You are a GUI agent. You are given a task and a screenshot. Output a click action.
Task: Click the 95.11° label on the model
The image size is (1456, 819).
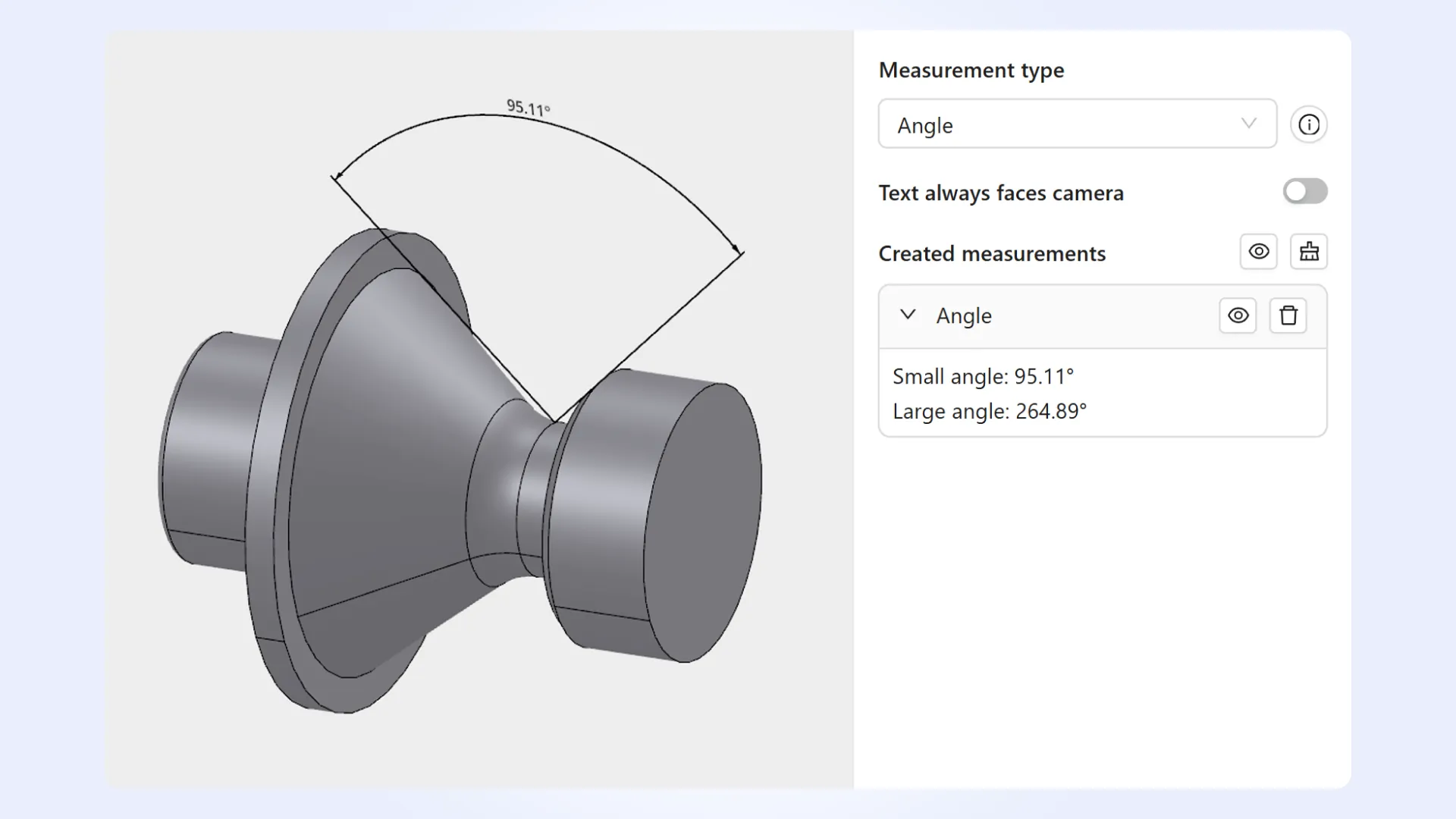tap(529, 108)
